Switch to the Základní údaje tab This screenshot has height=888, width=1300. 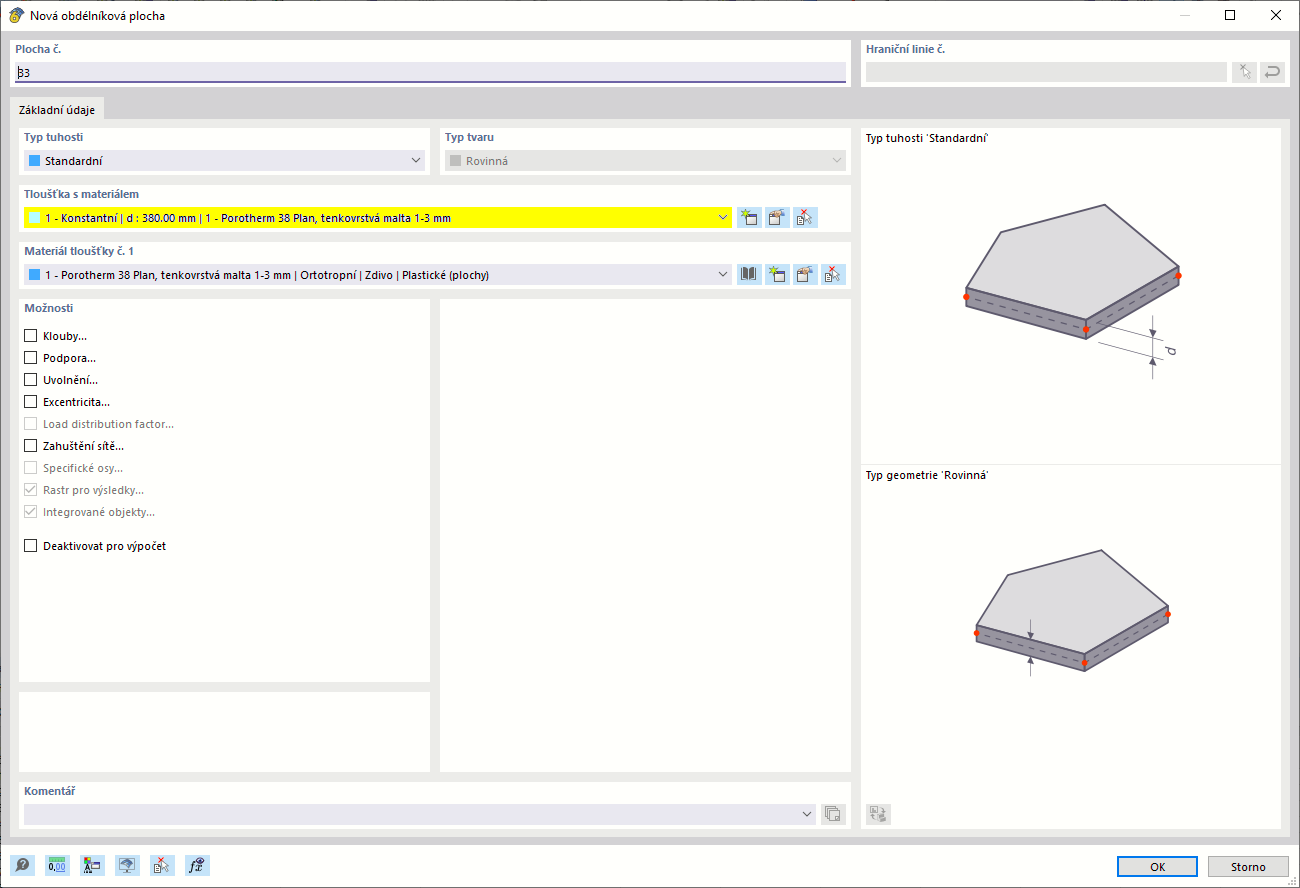click(x=57, y=110)
